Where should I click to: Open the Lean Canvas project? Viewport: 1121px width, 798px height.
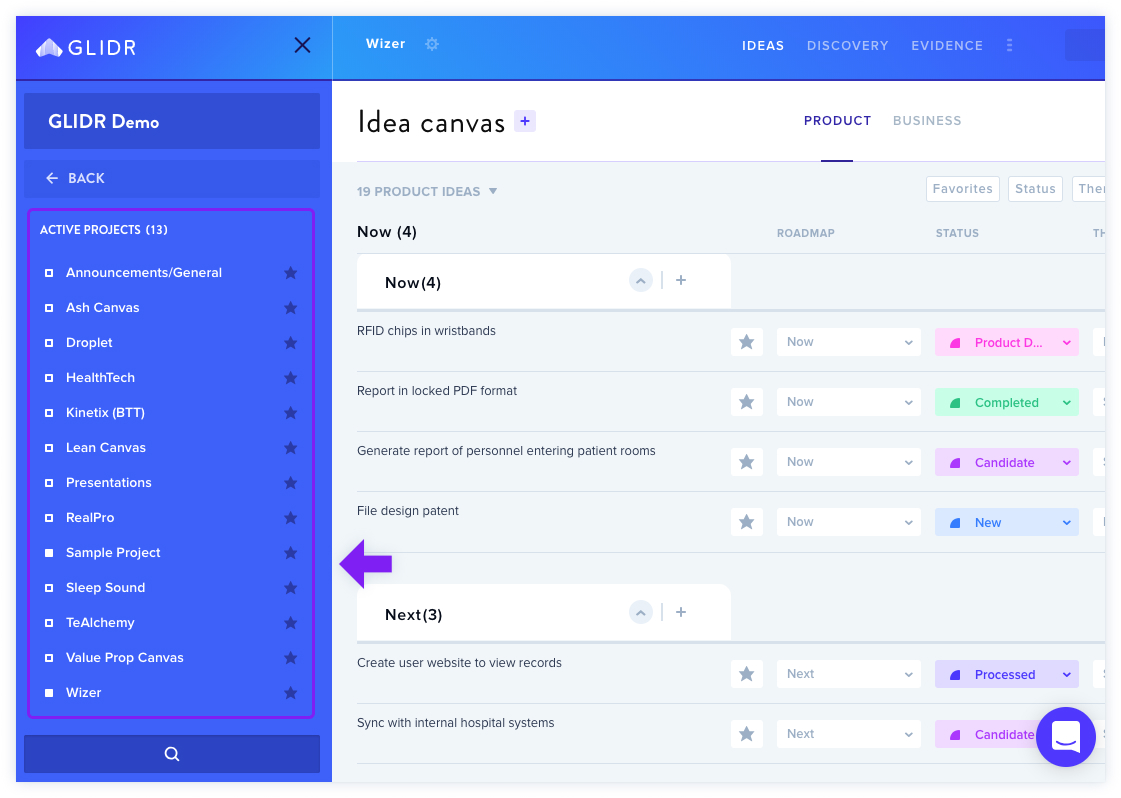point(106,448)
